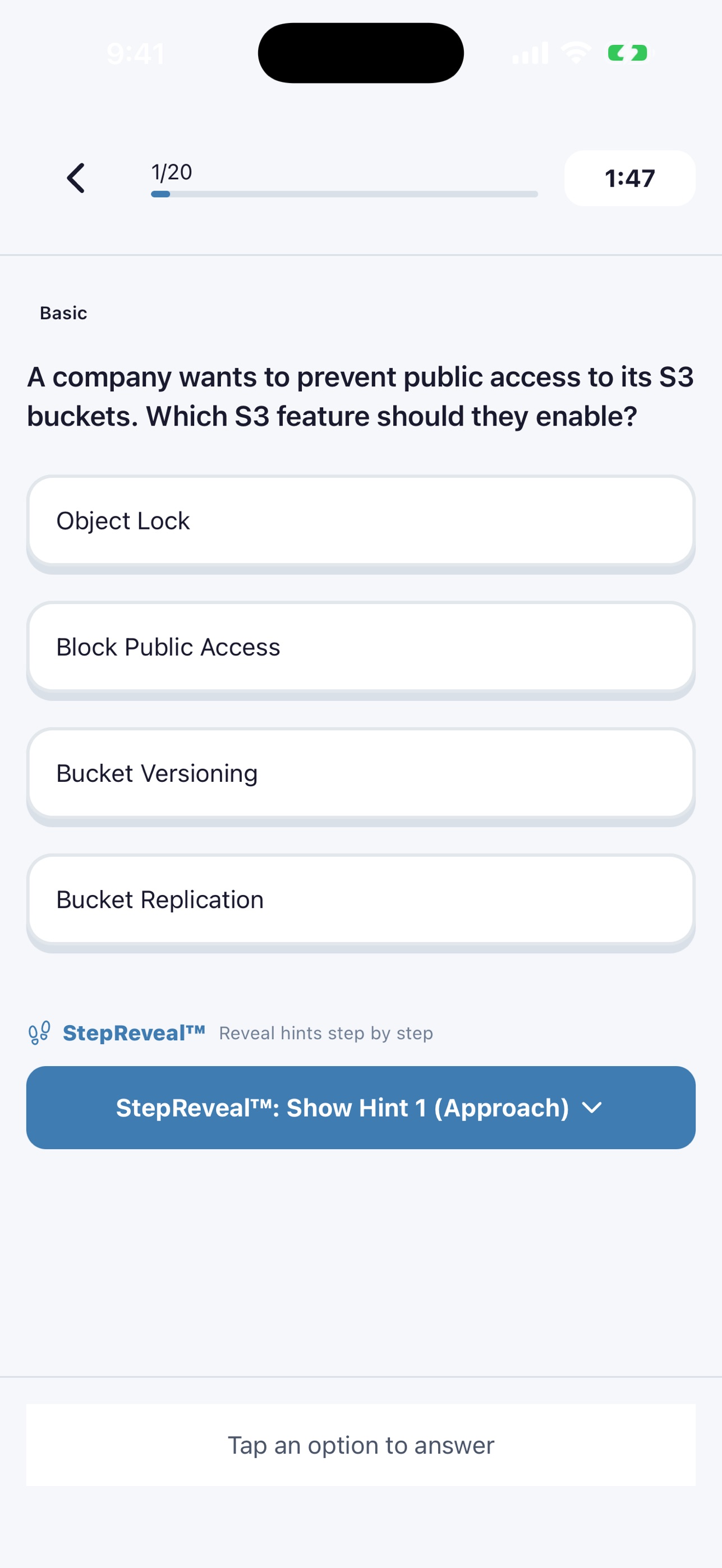The width and height of the screenshot is (722, 1568).
Task: Tap the Wi-Fi status icon
Action: [576, 52]
